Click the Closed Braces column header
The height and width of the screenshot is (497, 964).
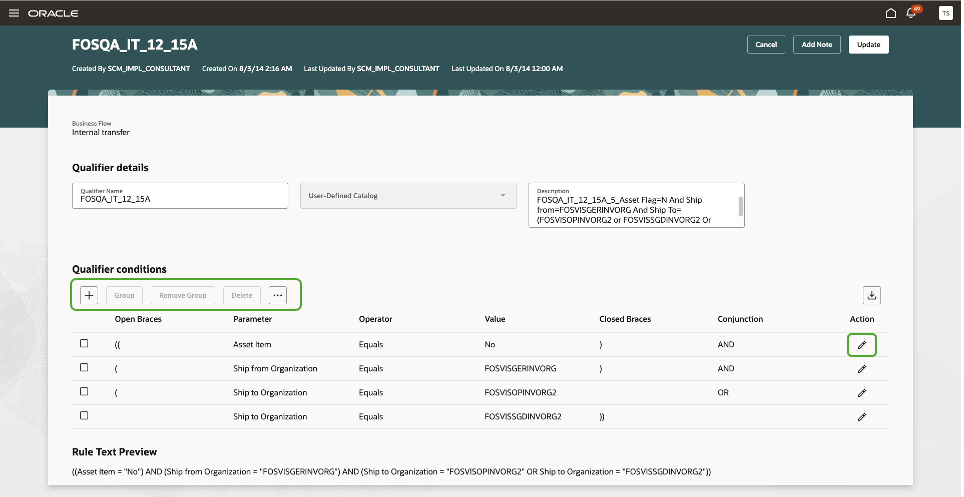[625, 319]
